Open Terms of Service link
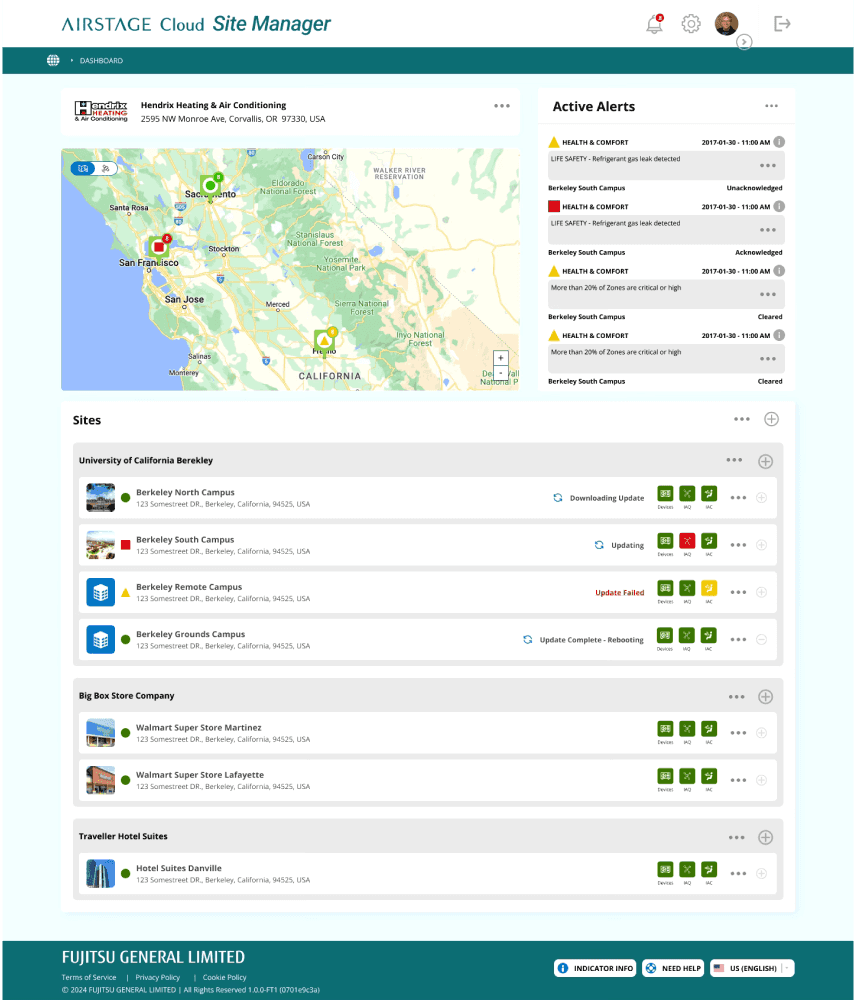Image resolution: width=857 pixels, height=1000 pixels. click(x=89, y=977)
